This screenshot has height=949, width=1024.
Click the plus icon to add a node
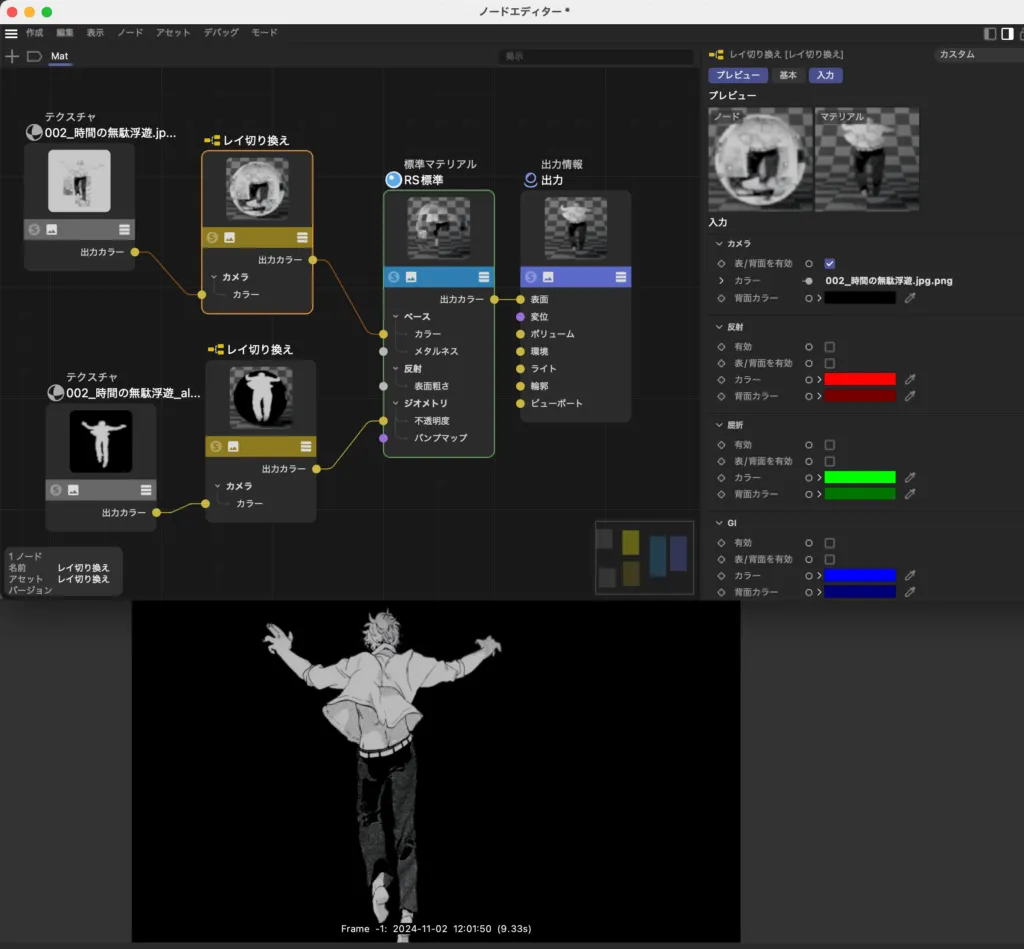pos(12,56)
